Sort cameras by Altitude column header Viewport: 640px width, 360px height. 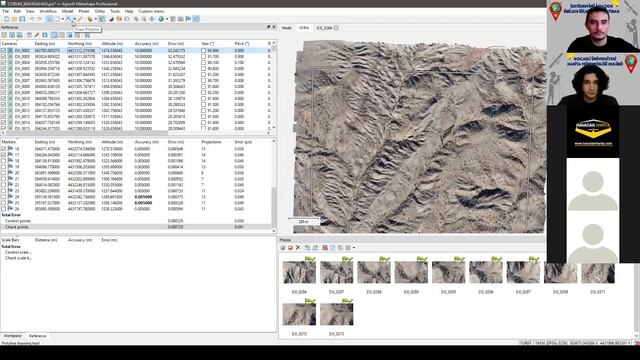[112, 43]
